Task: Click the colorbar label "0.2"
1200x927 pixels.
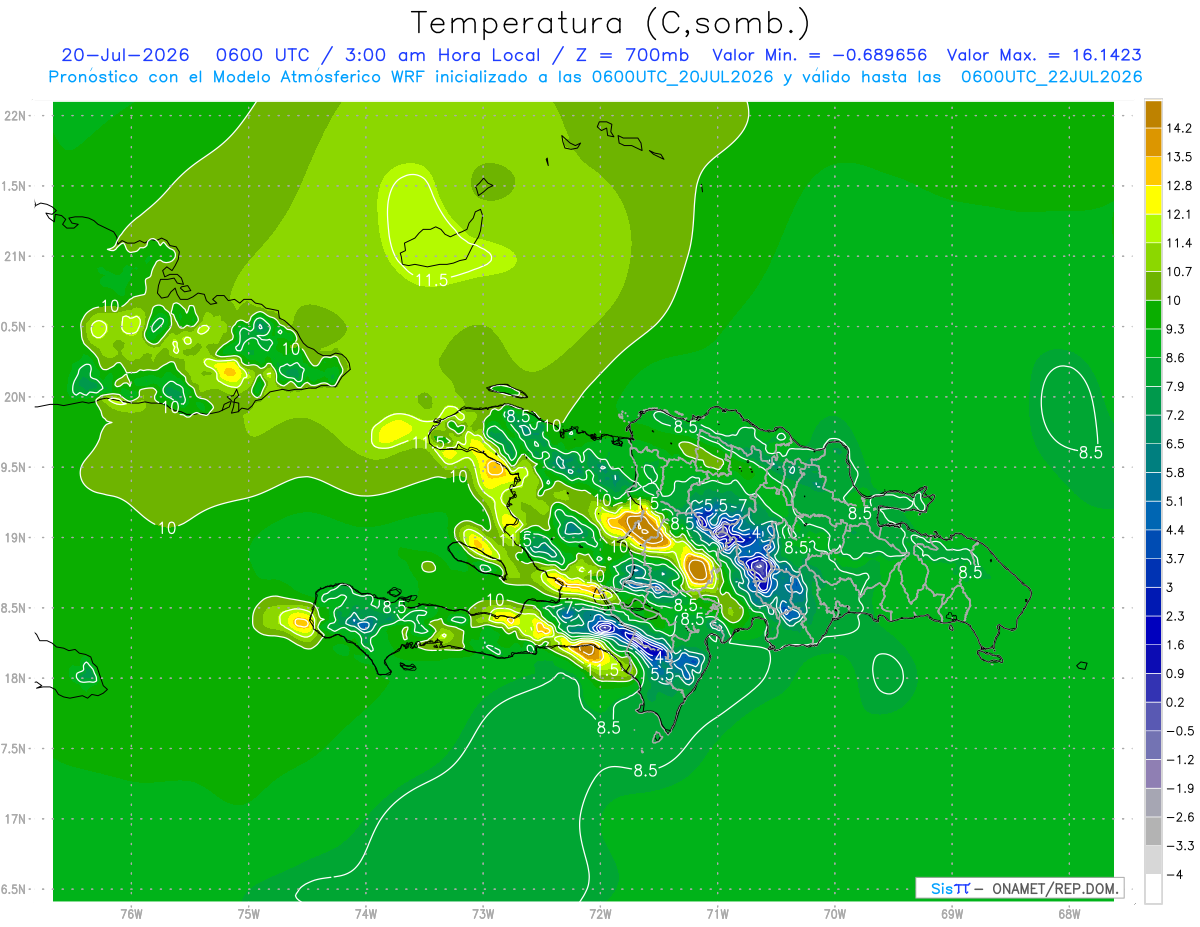Action: pos(1176,701)
